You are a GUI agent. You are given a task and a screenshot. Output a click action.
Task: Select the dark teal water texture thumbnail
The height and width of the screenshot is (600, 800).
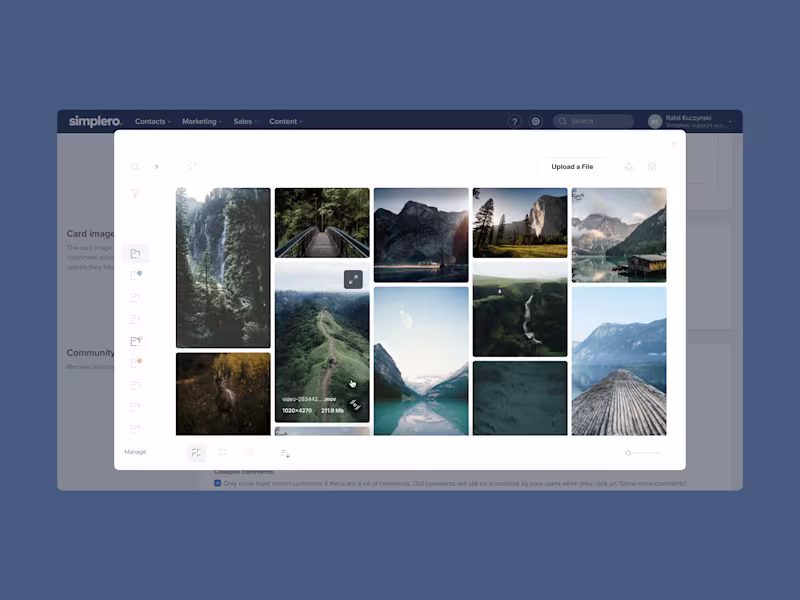[x=520, y=398]
